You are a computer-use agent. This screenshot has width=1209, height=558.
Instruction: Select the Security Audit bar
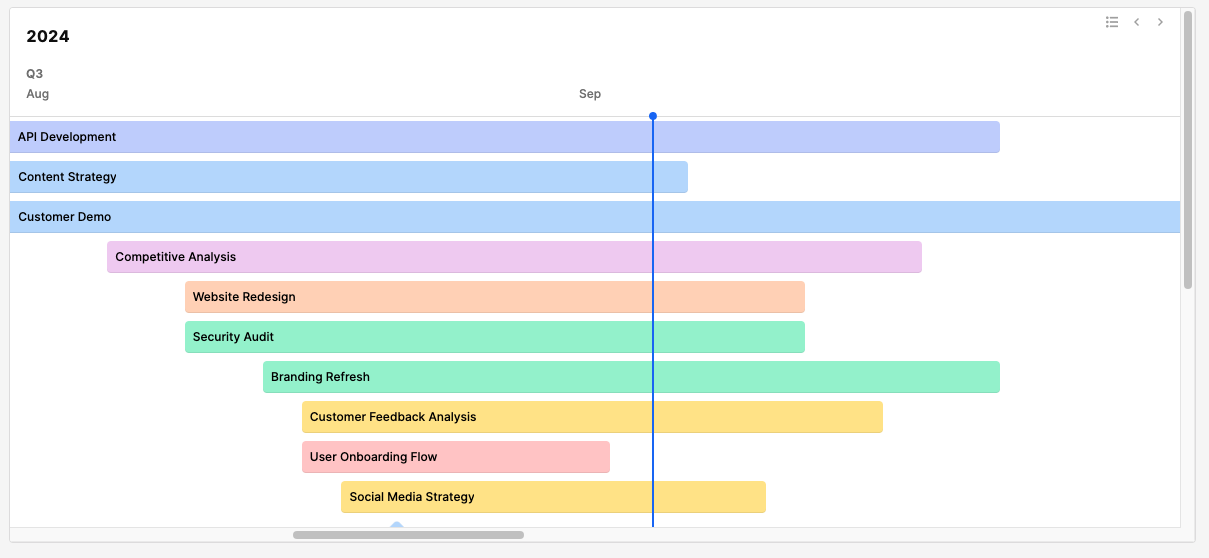pos(494,337)
